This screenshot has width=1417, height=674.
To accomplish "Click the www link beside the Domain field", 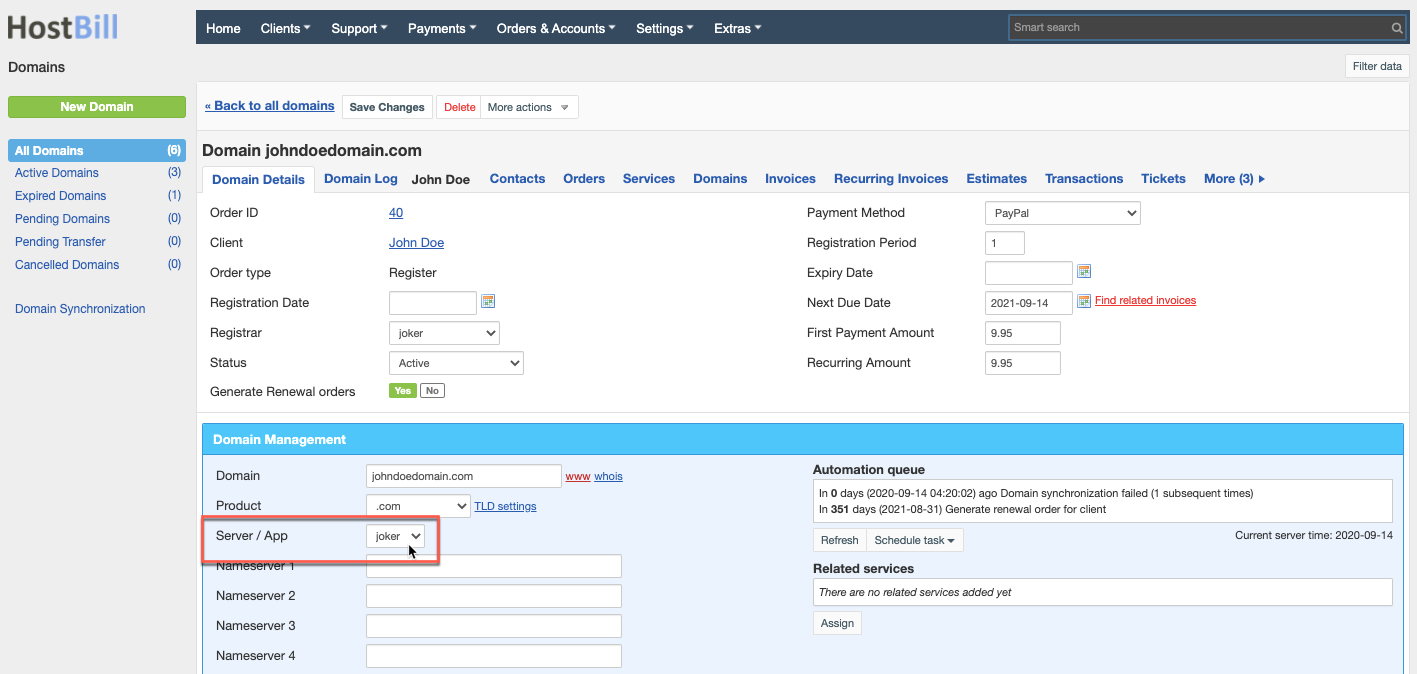I will click(x=578, y=476).
